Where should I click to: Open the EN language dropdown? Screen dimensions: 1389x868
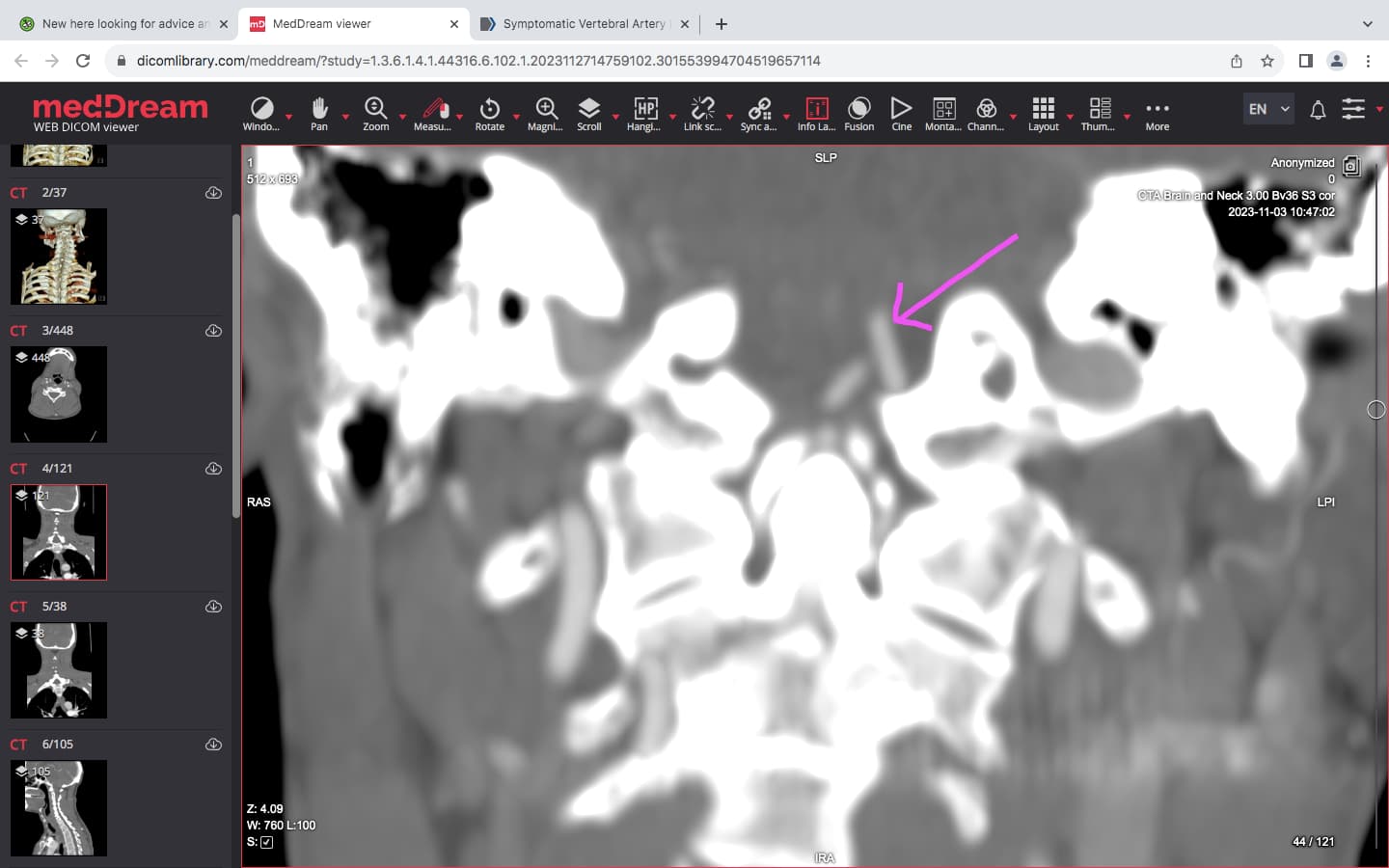(1268, 109)
